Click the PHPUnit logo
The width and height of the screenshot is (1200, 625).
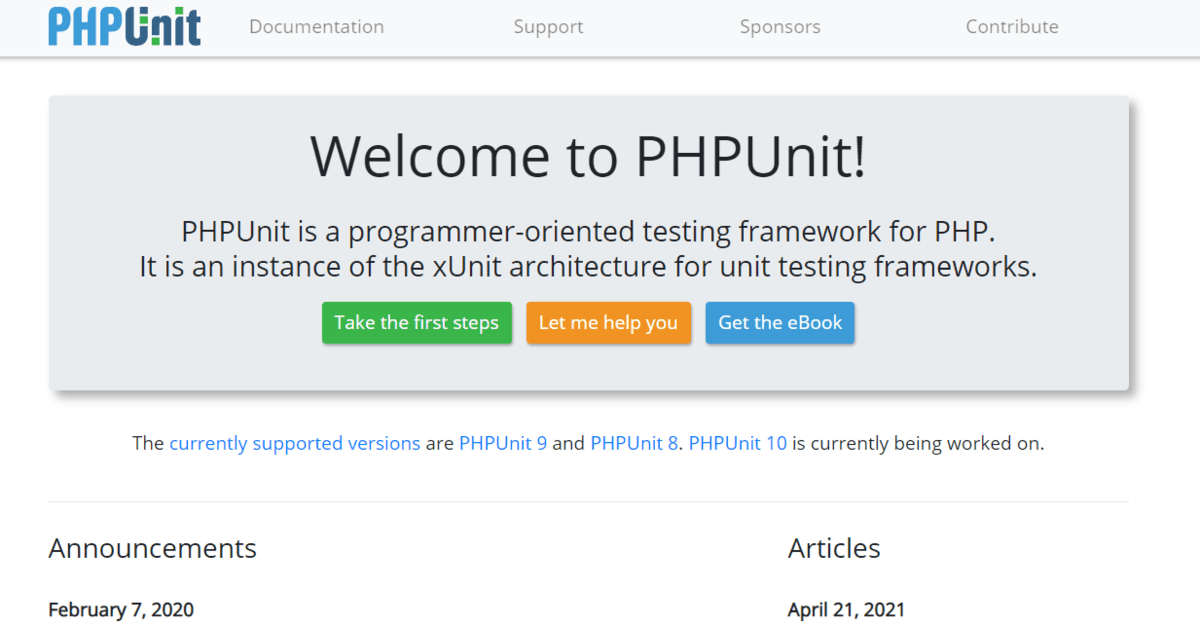click(124, 27)
